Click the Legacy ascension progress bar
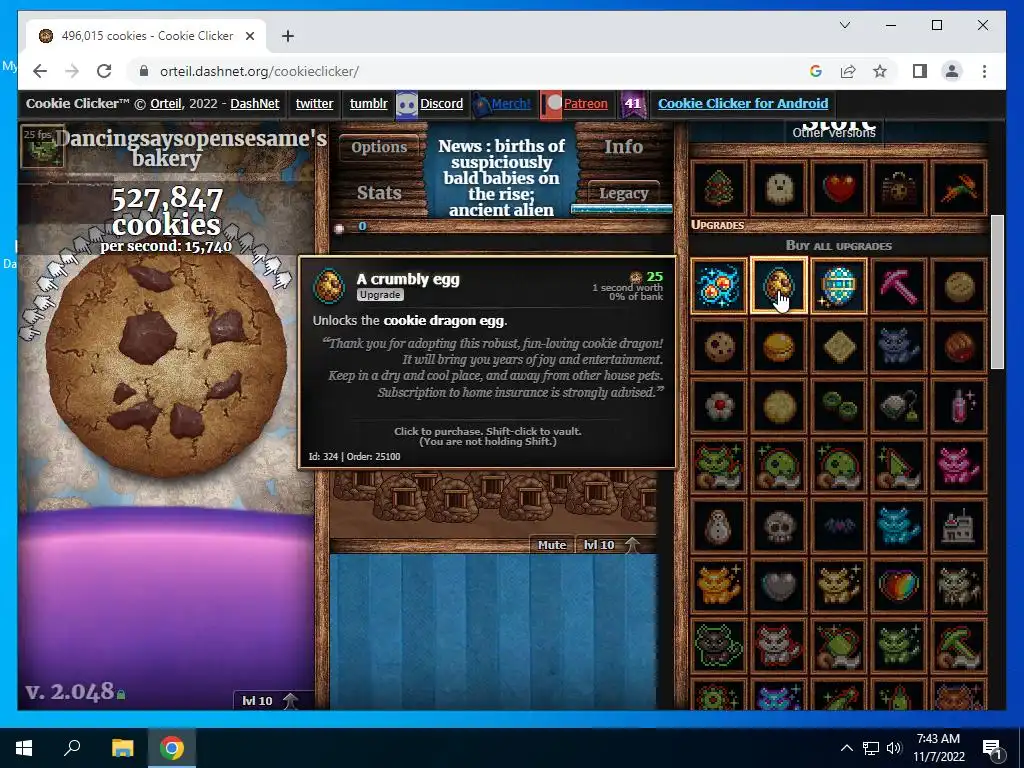Image resolution: width=1024 pixels, height=768 pixels. click(x=621, y=210)
